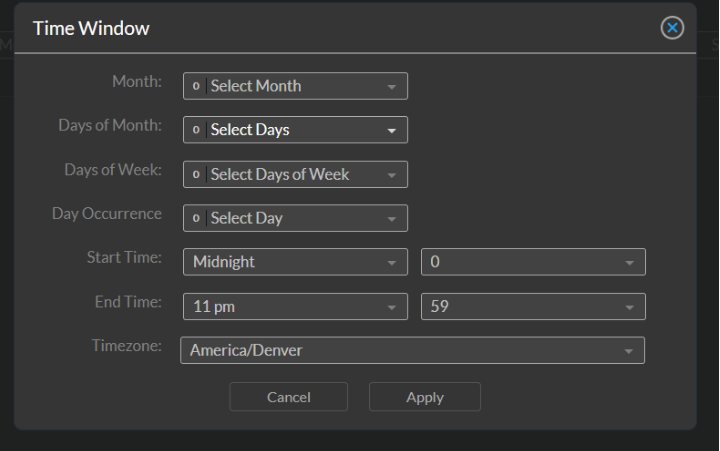The image size is (720, 451).
Task: Click the End Time minutes arrow beside 59
Action: (x=629, y=307)
